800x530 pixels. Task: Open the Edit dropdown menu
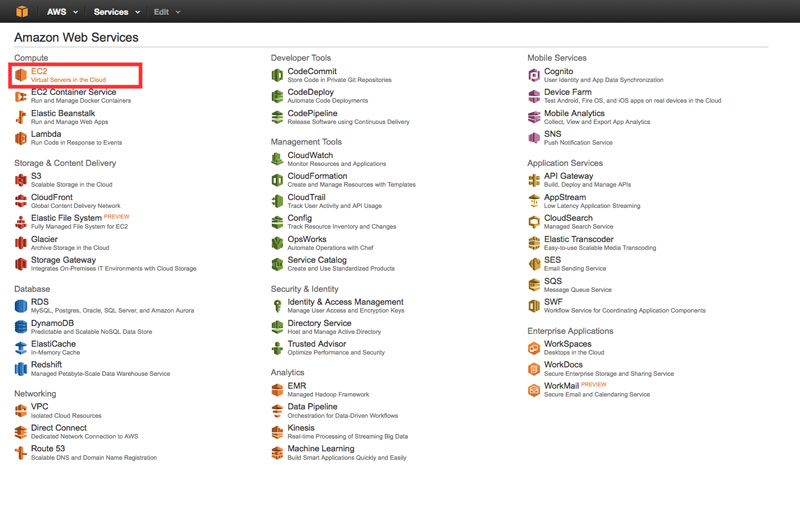(x=167, y=12)
